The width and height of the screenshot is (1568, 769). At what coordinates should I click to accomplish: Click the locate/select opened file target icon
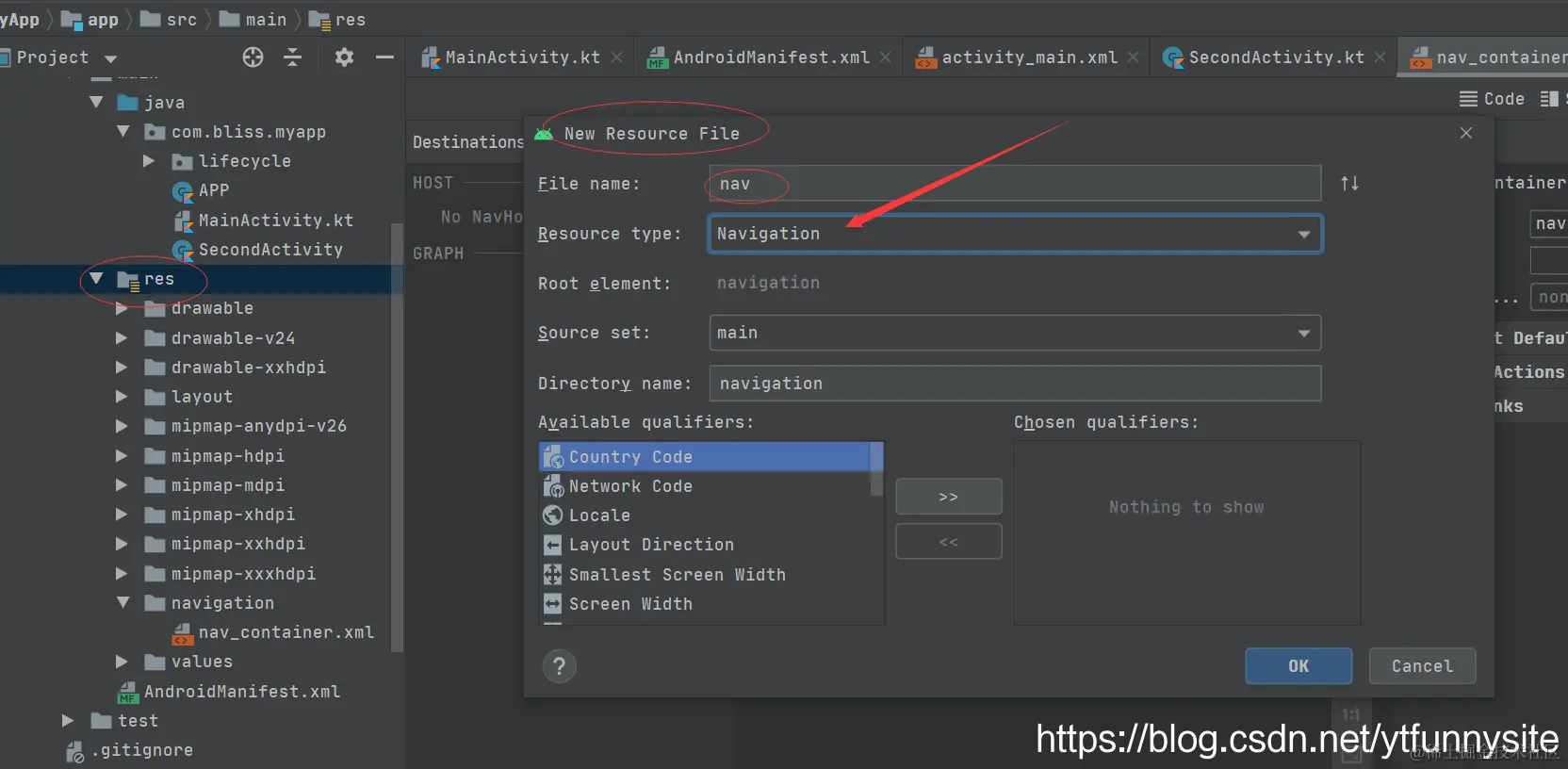253,57
